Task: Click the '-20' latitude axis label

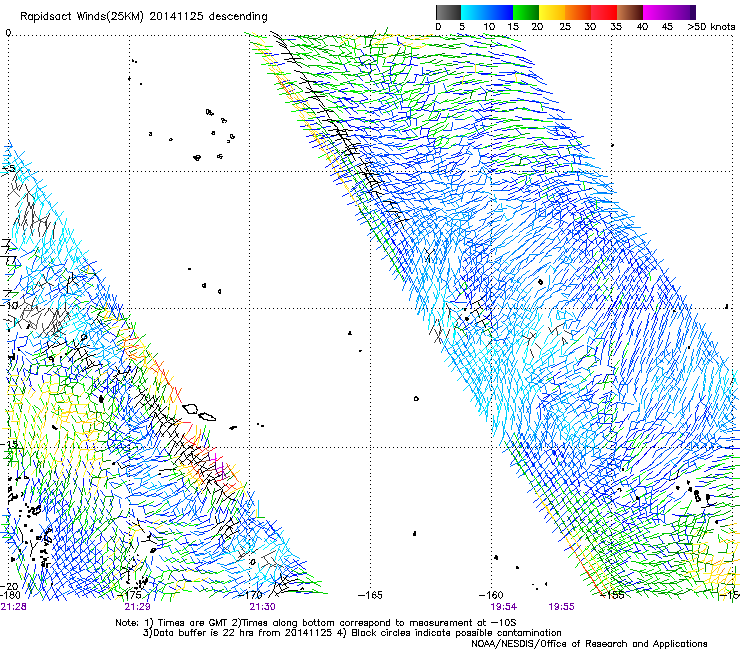Action: (10, 586)
